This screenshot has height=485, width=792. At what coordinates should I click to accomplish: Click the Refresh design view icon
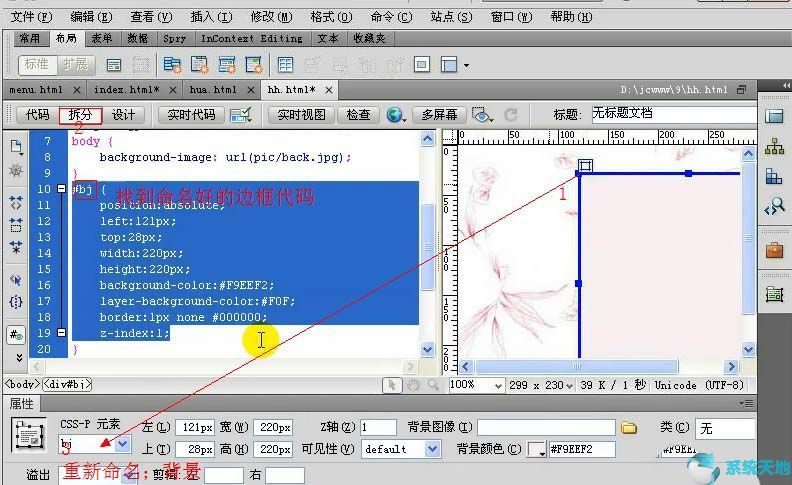tap(511, 115)
